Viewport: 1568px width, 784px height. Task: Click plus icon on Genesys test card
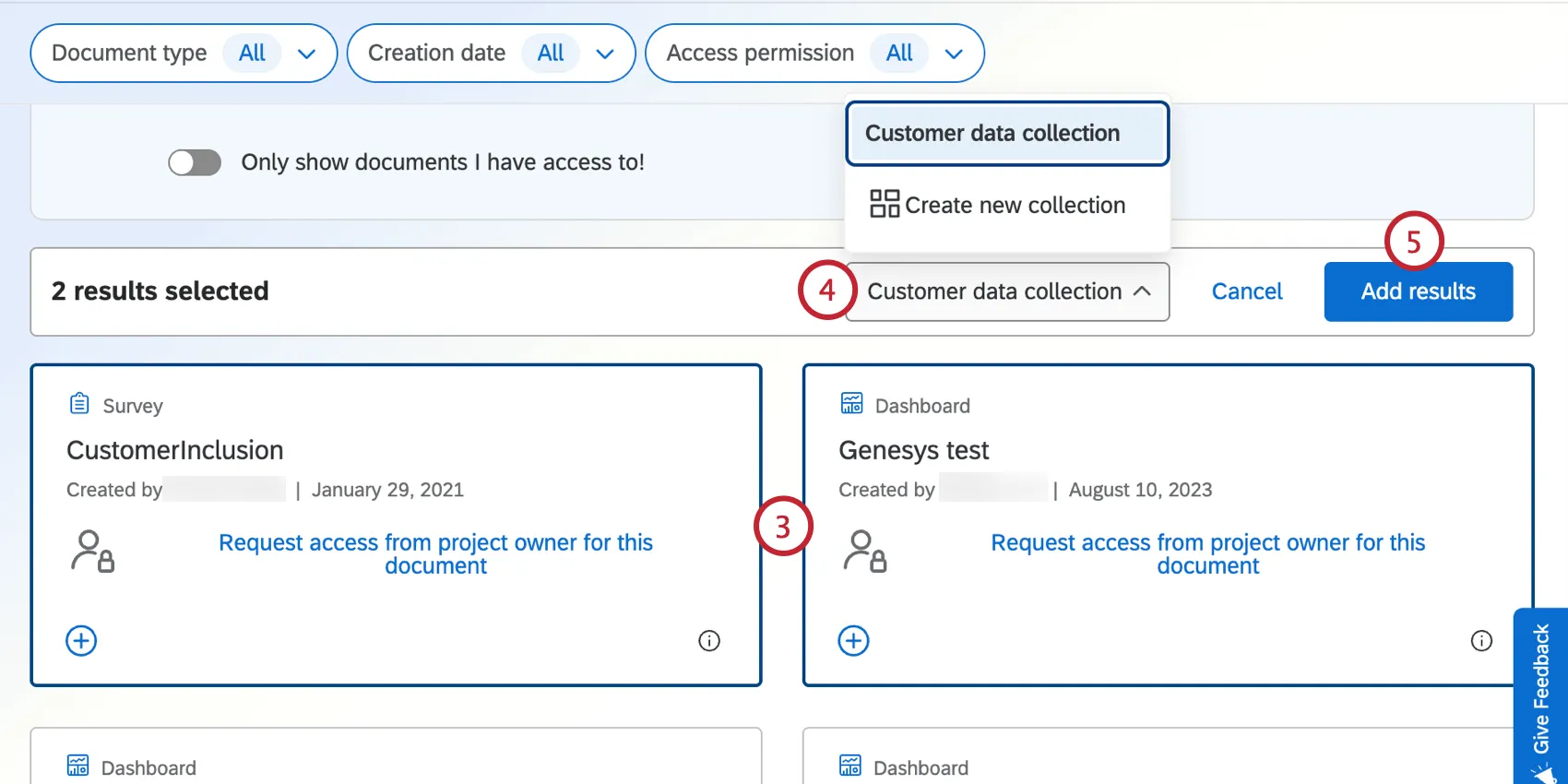click(853, 641)
